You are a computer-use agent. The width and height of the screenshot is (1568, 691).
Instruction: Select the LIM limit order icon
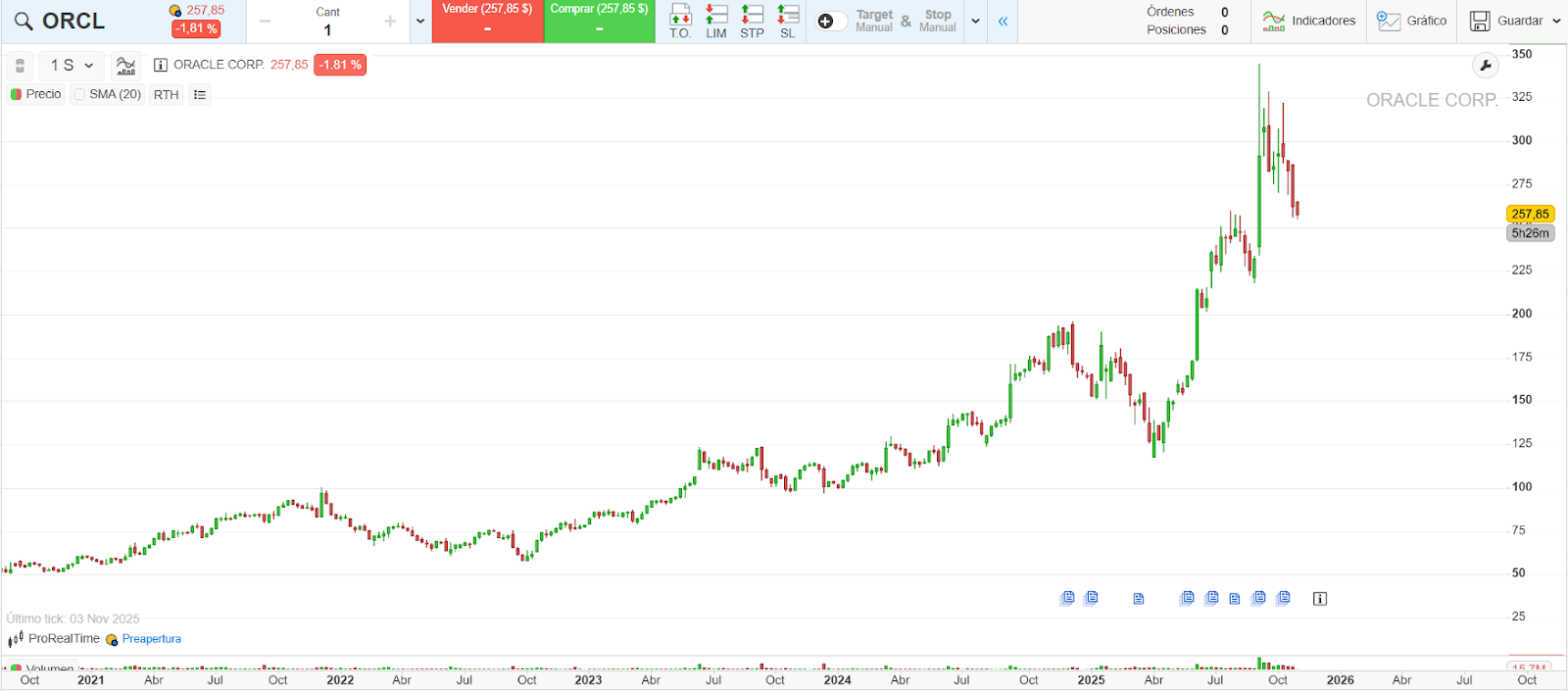tap(716, 21)
